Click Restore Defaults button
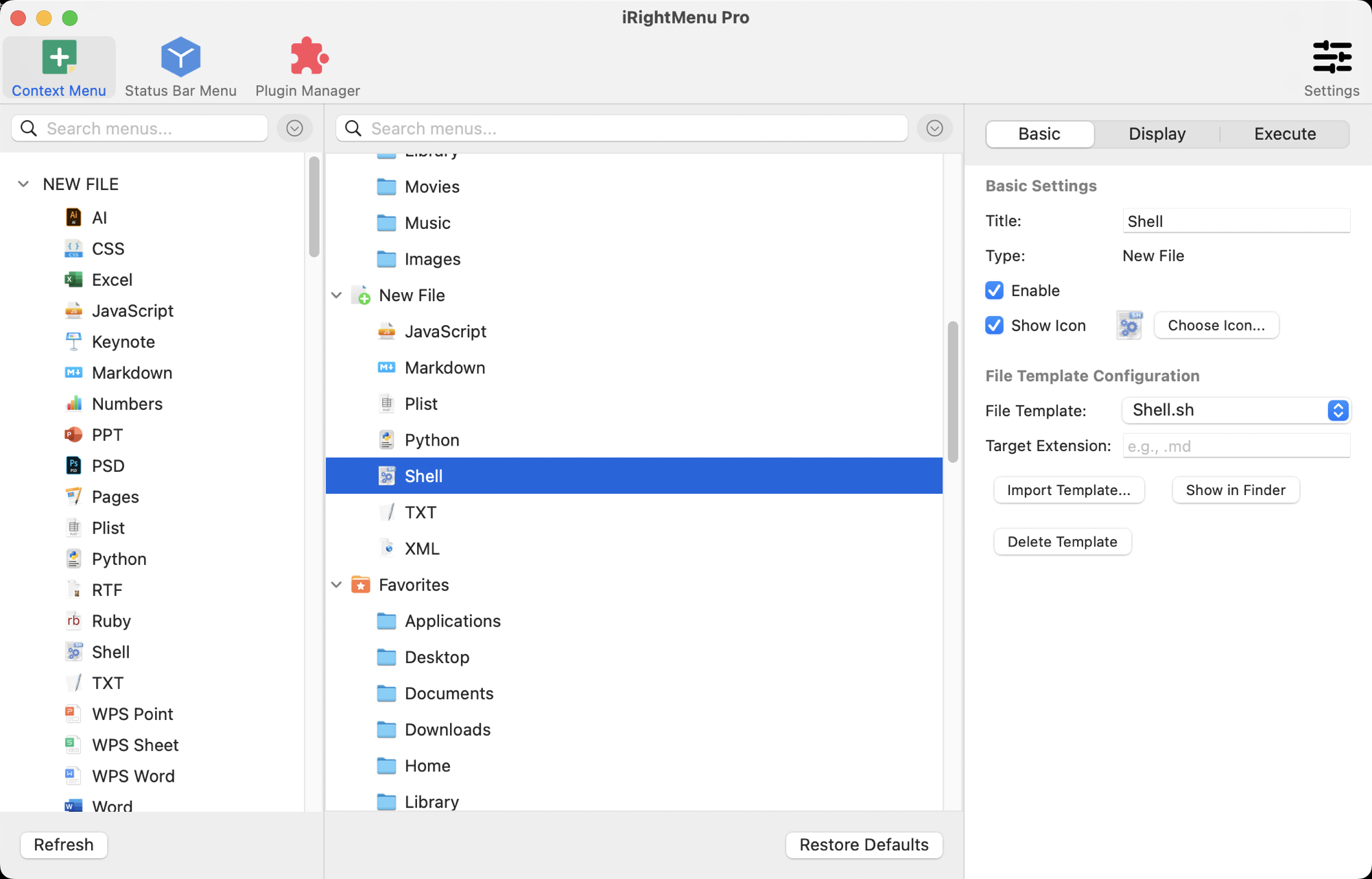This screenshot has height=879, width=1372. [864, 845]
